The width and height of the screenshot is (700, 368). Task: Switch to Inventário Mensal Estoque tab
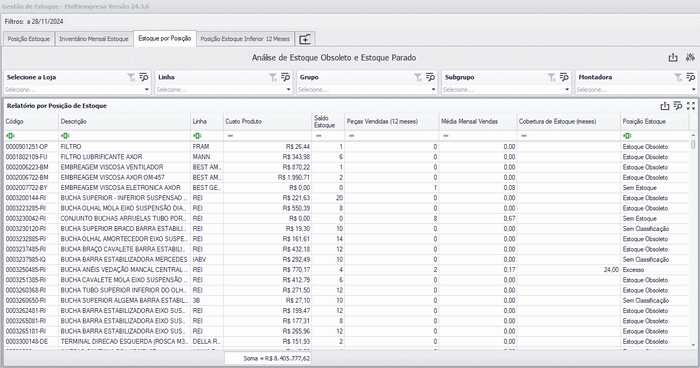94,39
